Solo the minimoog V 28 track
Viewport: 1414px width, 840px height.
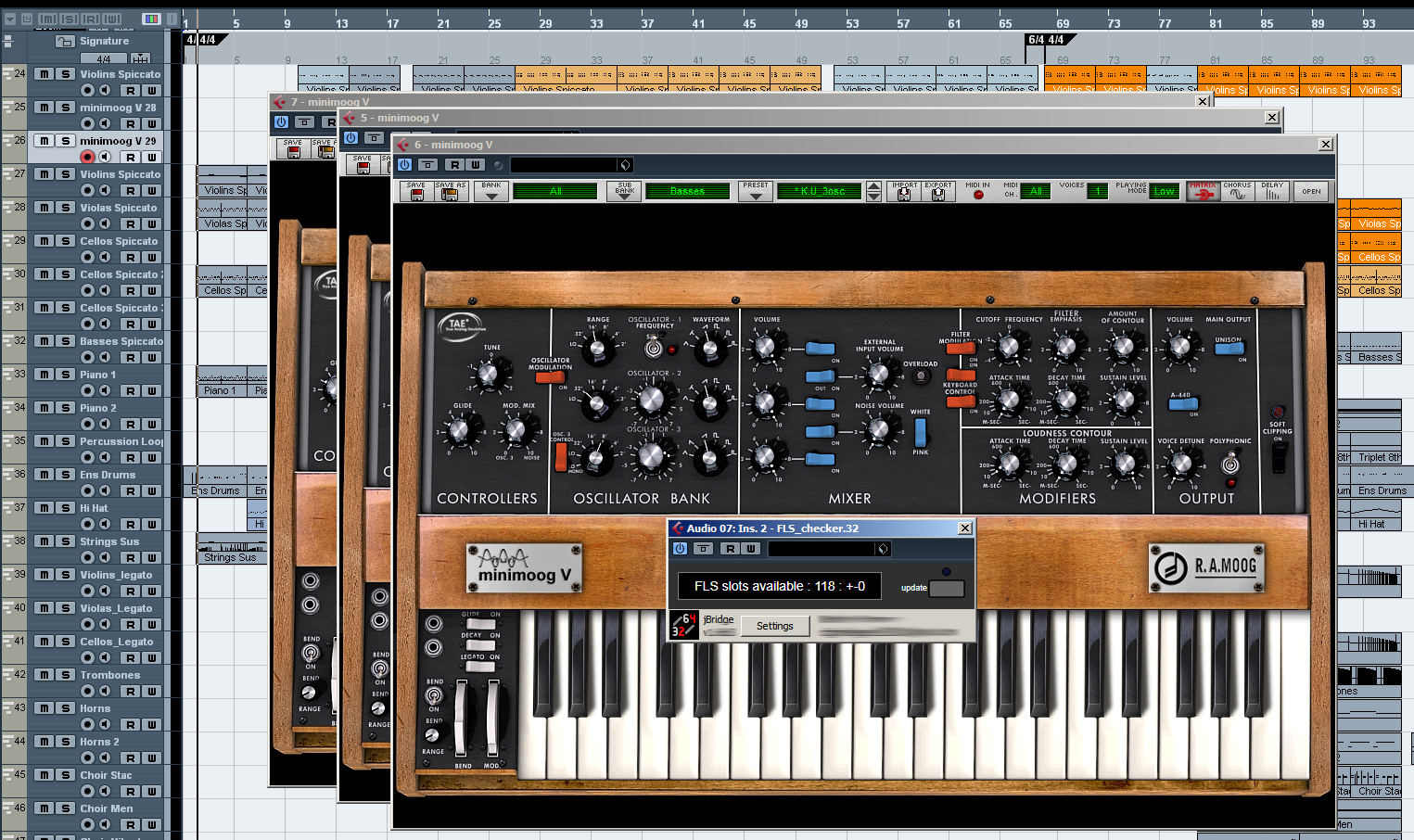(x=65, y=108)
